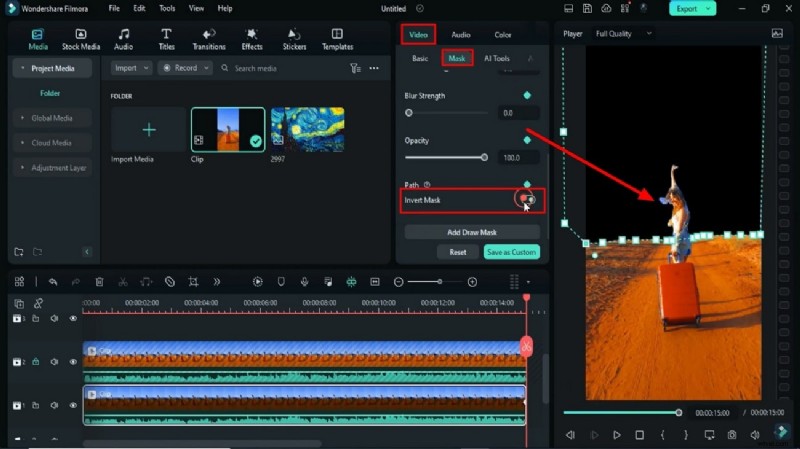
Task: Click the Add Draw Mask button
Action: coord(472,232)
